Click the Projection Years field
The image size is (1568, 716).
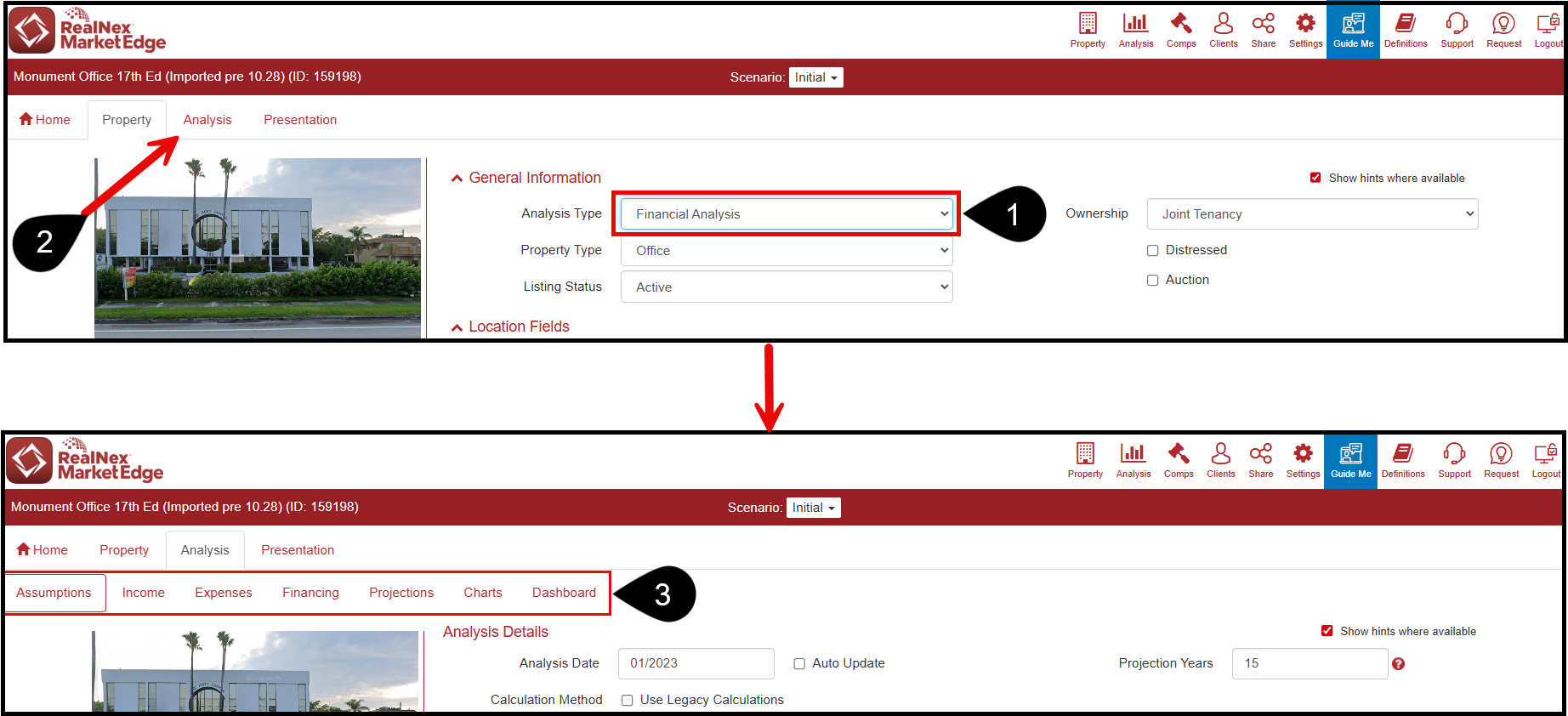coord(1310,663)
